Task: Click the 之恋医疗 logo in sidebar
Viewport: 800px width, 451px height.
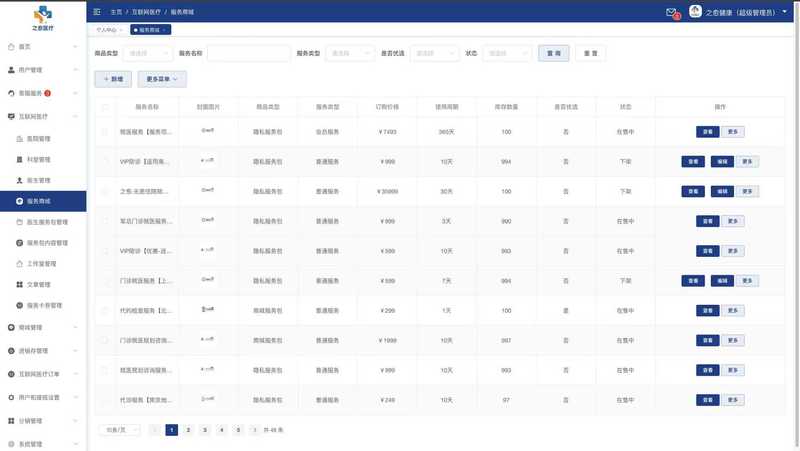Action: coord(43,18)
